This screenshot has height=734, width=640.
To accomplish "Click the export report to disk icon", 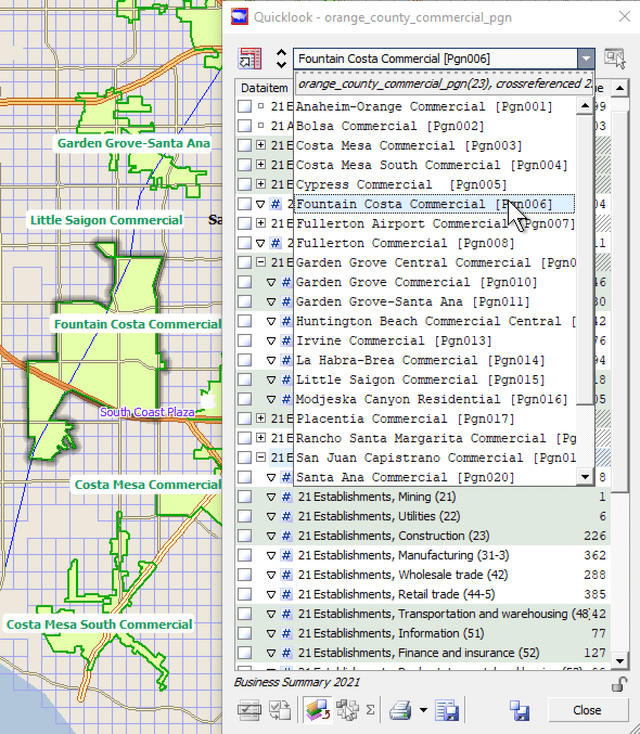I will (447, 710).
